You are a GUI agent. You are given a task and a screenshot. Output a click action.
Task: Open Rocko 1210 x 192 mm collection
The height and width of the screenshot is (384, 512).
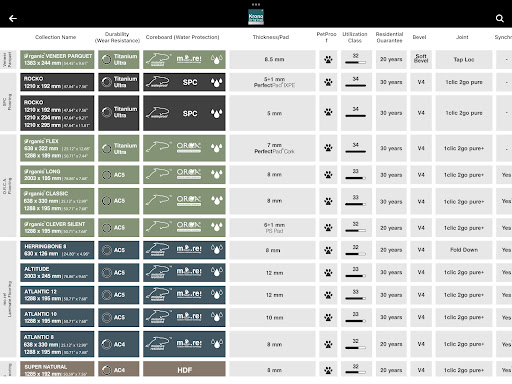click(x=57, y=82)
